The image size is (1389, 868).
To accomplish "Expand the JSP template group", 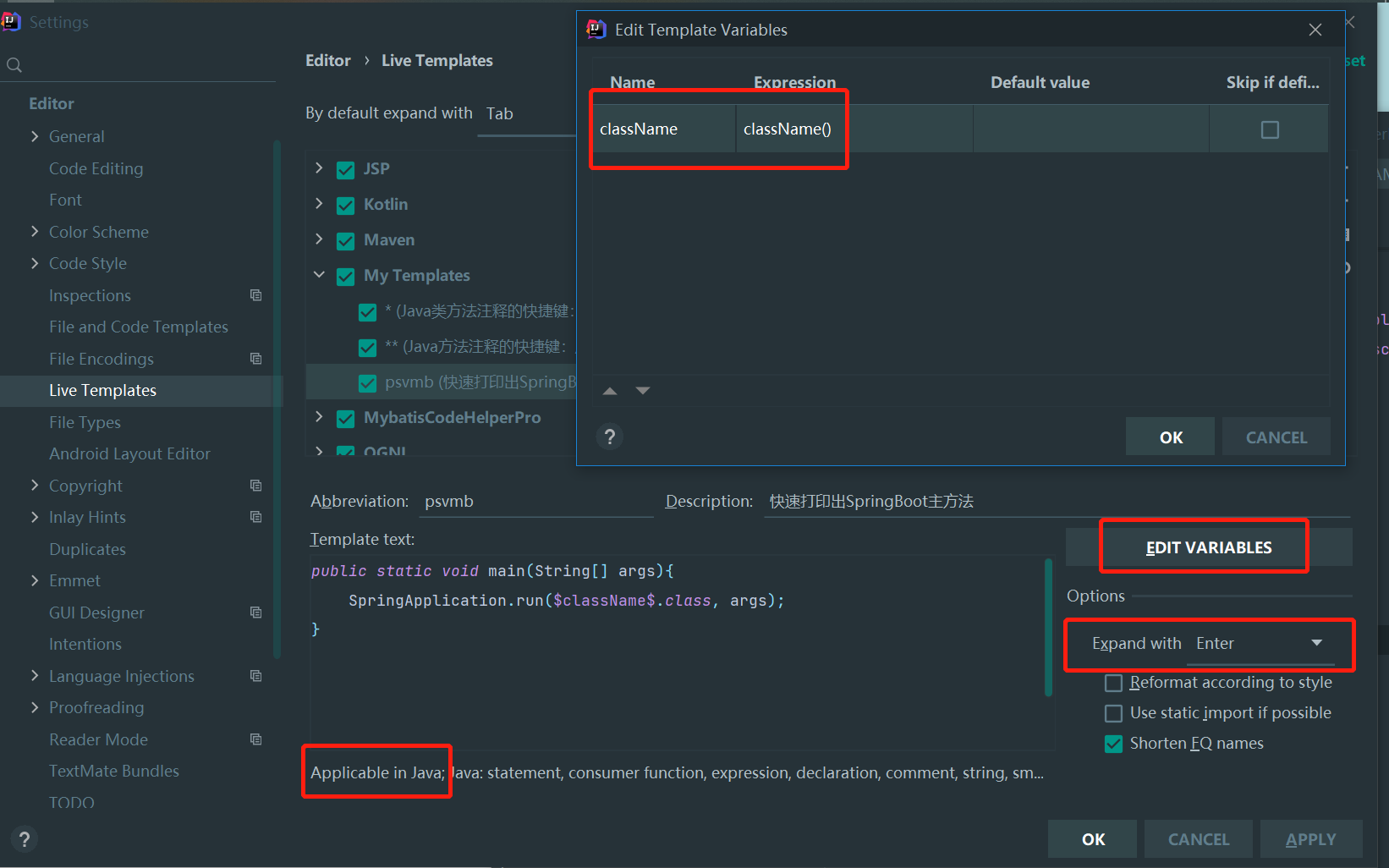I will [319, 168].
